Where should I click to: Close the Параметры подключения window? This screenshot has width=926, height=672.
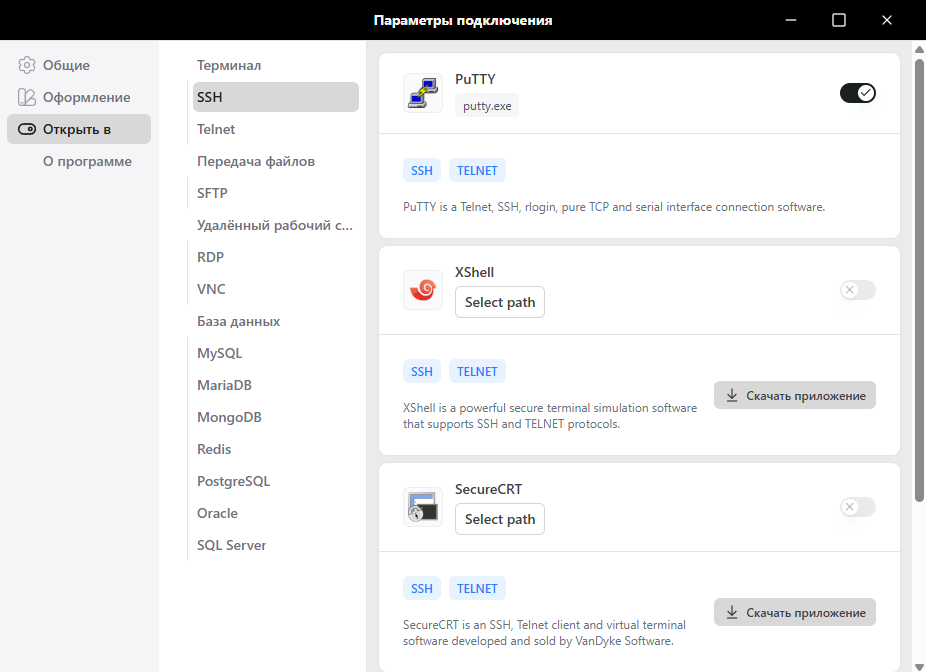point(886,20)
